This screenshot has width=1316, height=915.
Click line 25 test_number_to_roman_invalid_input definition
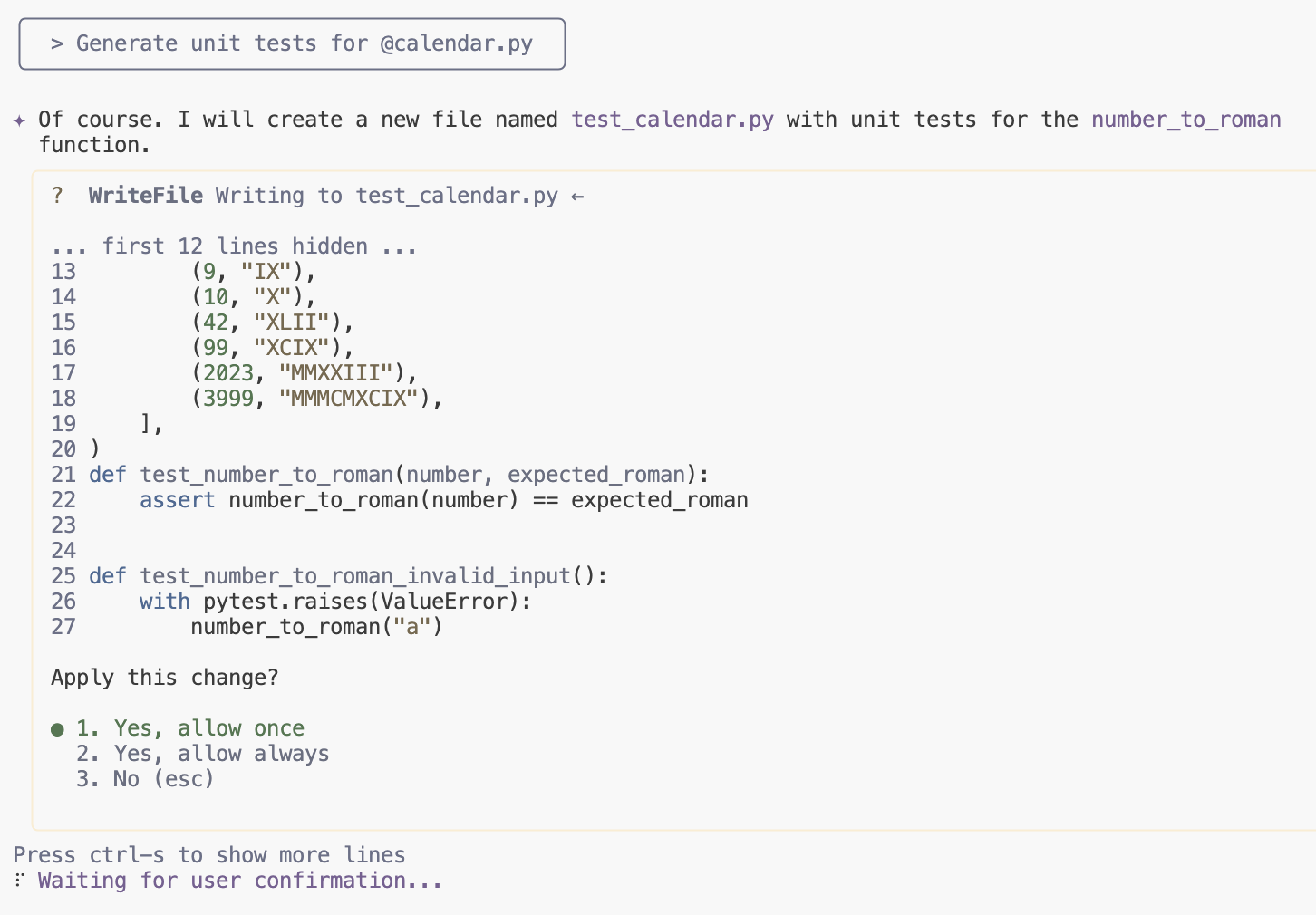click(x=348, y=576)
